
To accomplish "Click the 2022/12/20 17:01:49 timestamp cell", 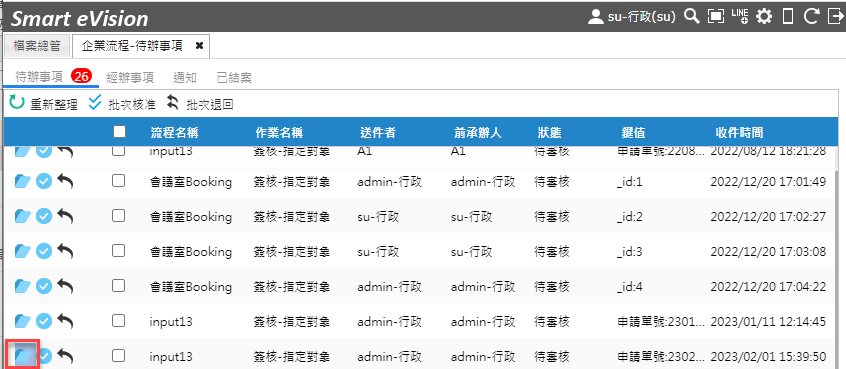I will [768, 182].
